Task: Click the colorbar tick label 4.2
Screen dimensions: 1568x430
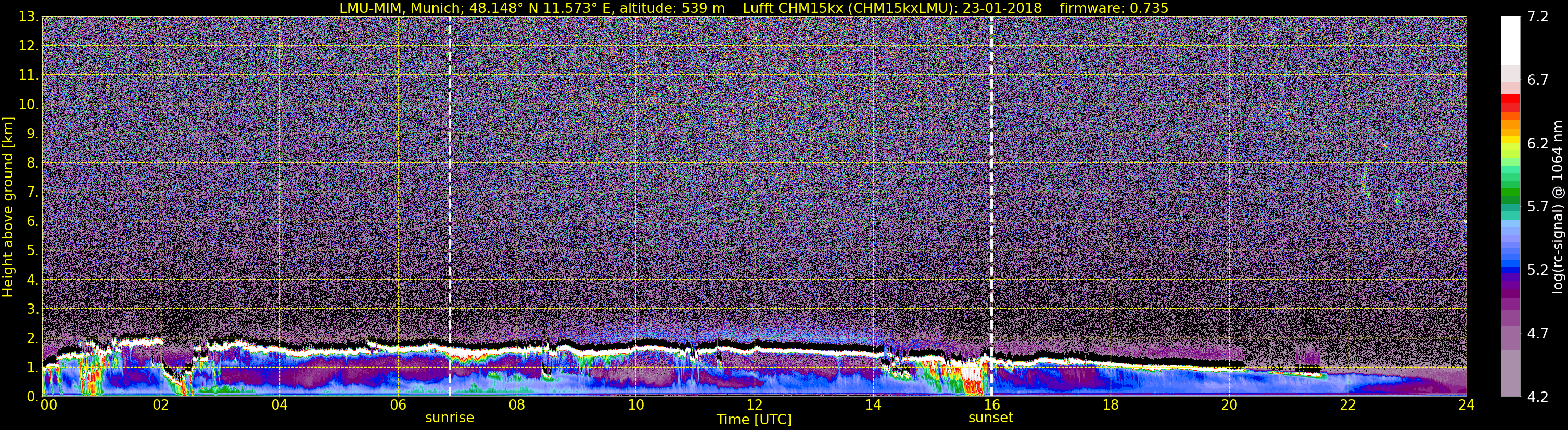Action: (x=1538, y=397)
